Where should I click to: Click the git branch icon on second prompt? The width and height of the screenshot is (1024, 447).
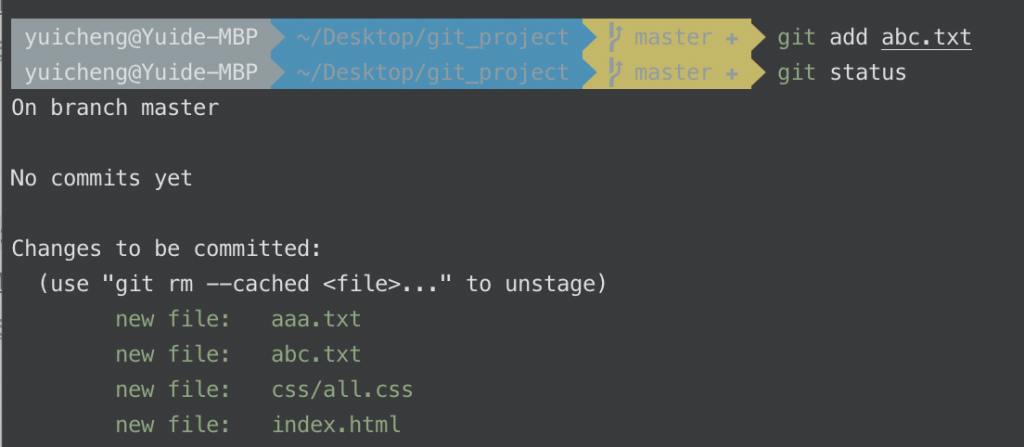click(614, 72)
